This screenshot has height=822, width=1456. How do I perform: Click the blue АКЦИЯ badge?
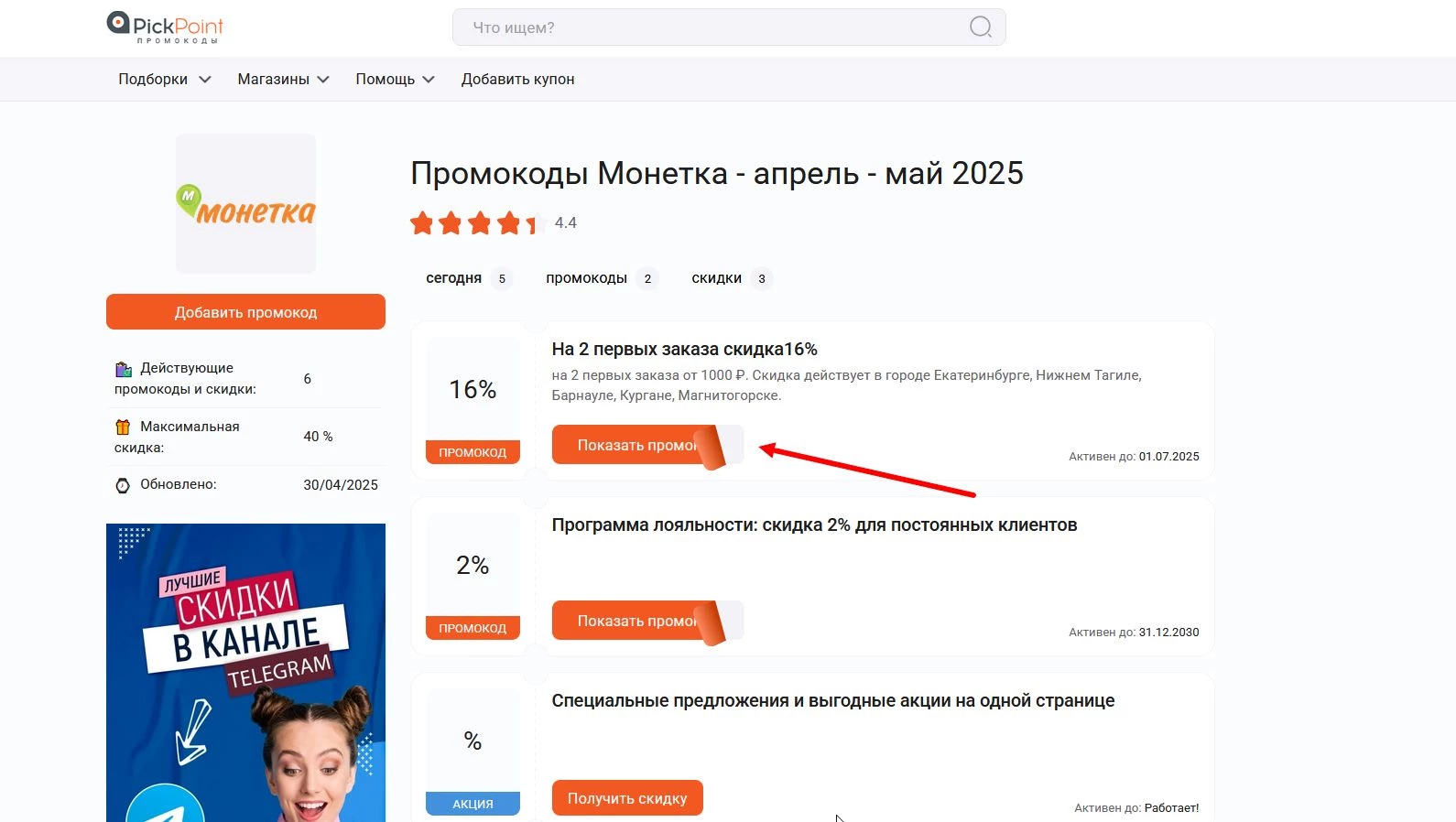click(473, 804)
